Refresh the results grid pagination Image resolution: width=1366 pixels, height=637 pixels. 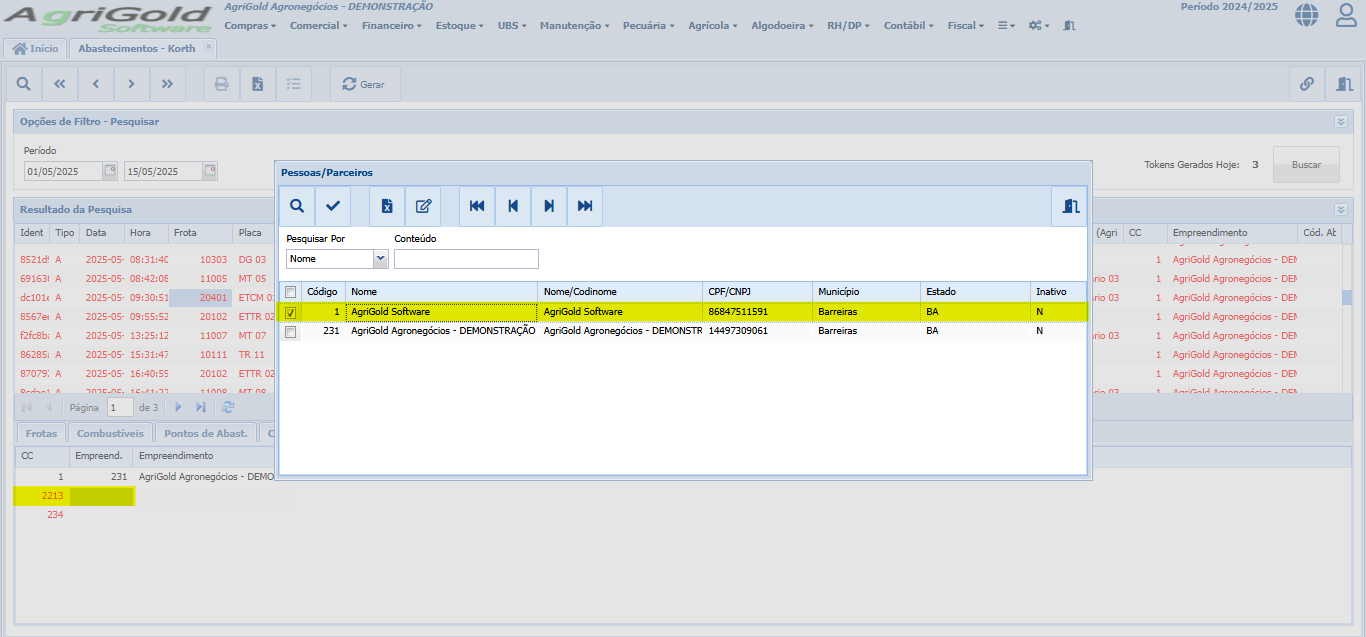228,407
